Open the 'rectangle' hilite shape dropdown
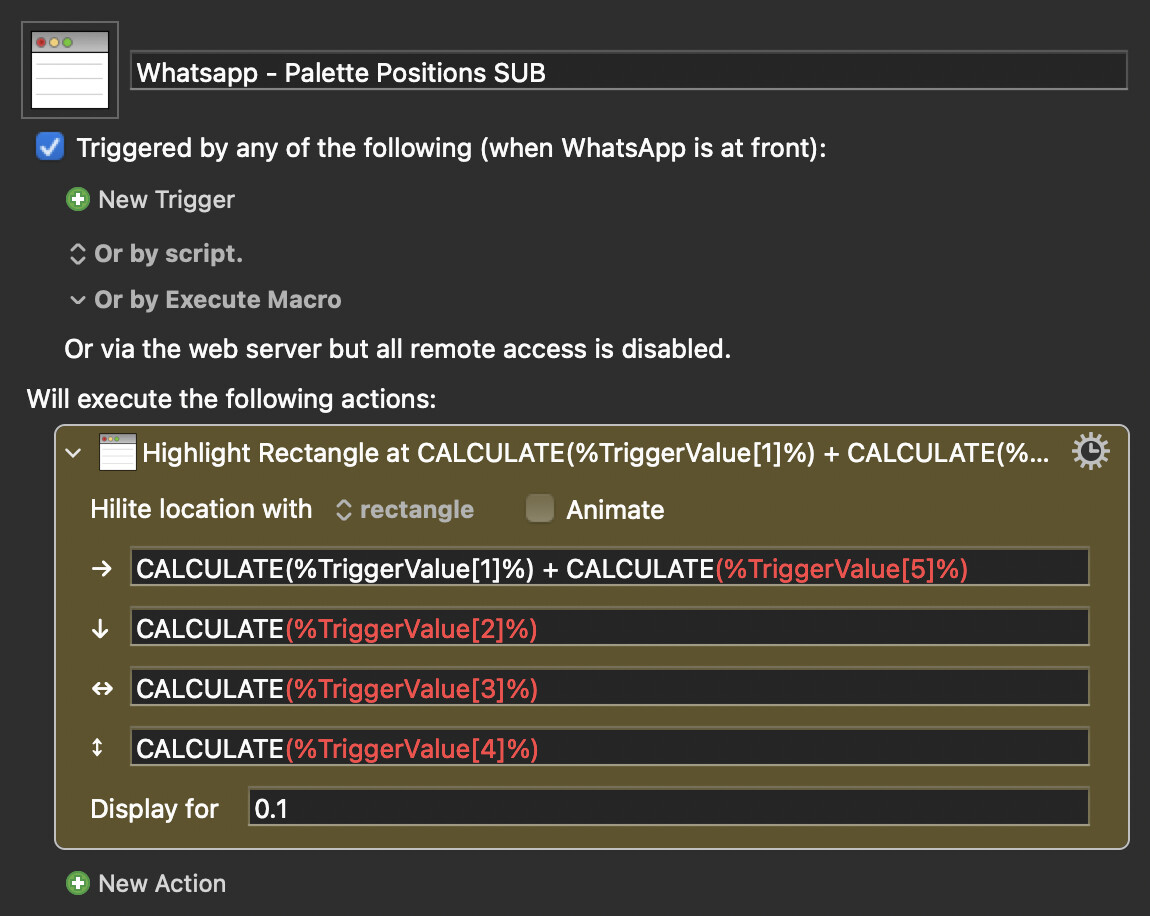Image resolution: width=1150 pixels, height=916 pixels. [x=405, y=510]
